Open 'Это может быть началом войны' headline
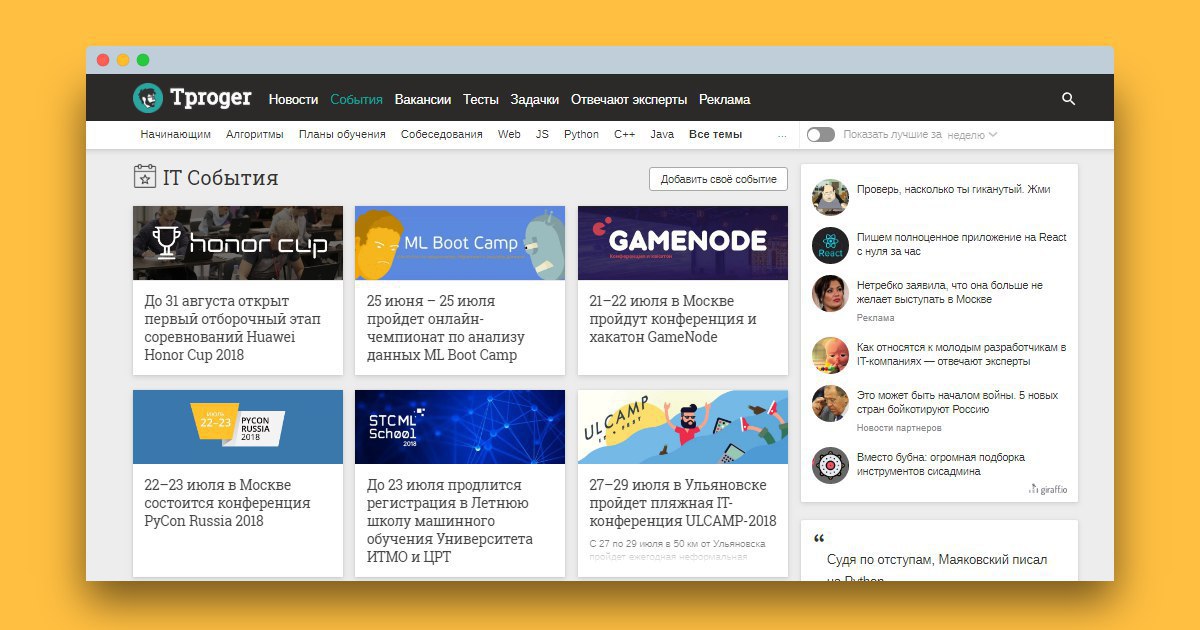This screenshot has height=630, width=1200. (x=957, y=402)
